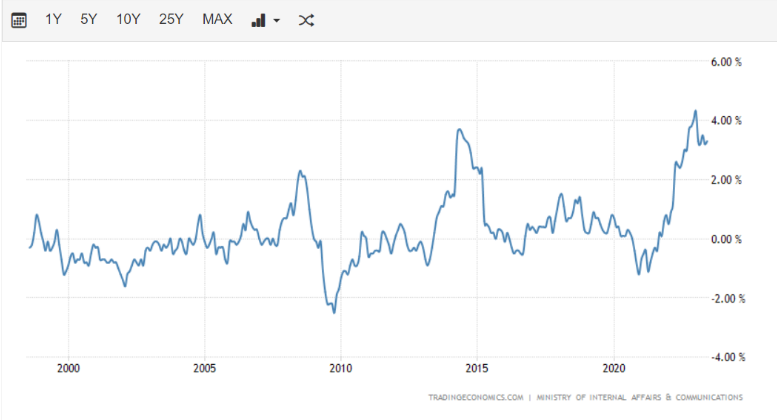Screen dimensions: 777x420
Task: Click the 2015 x-axis label
Action: pyautogui.click(x=477, y=367)
